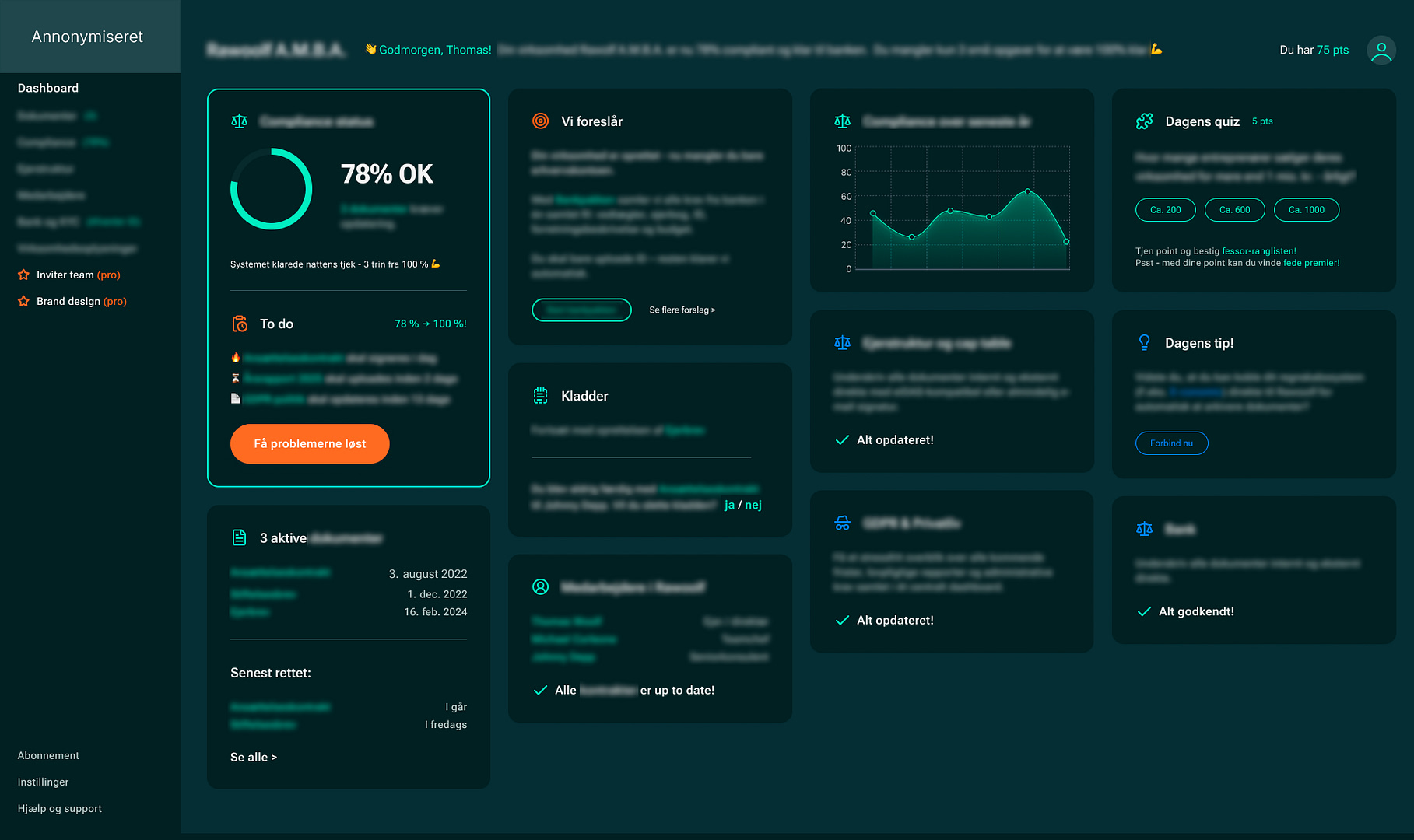Open the fessor-ranglisten leaderboard link
The image size is (1414, 840).
1258,251
